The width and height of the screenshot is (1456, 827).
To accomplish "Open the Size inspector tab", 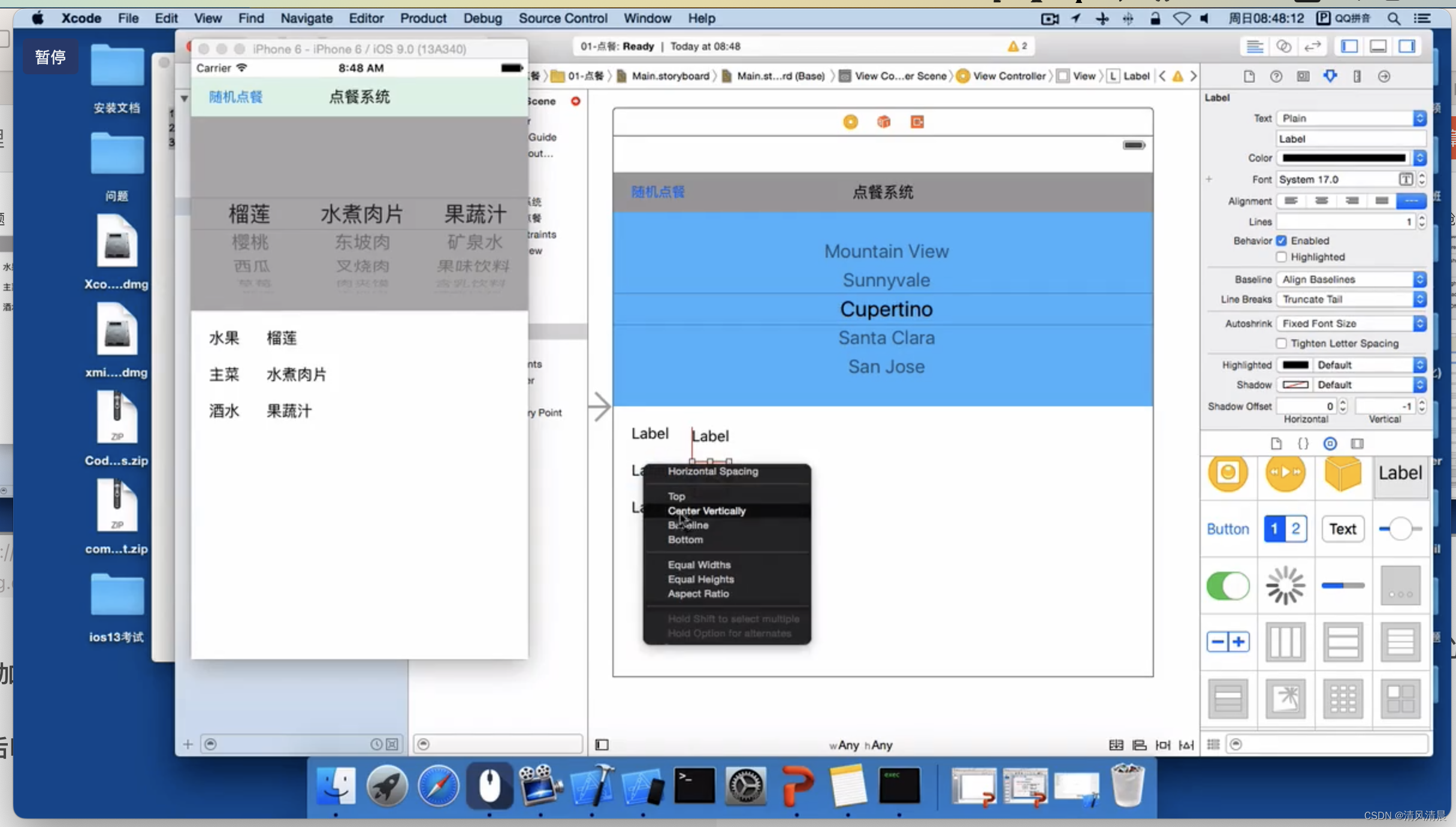I will coord(1357,76).
